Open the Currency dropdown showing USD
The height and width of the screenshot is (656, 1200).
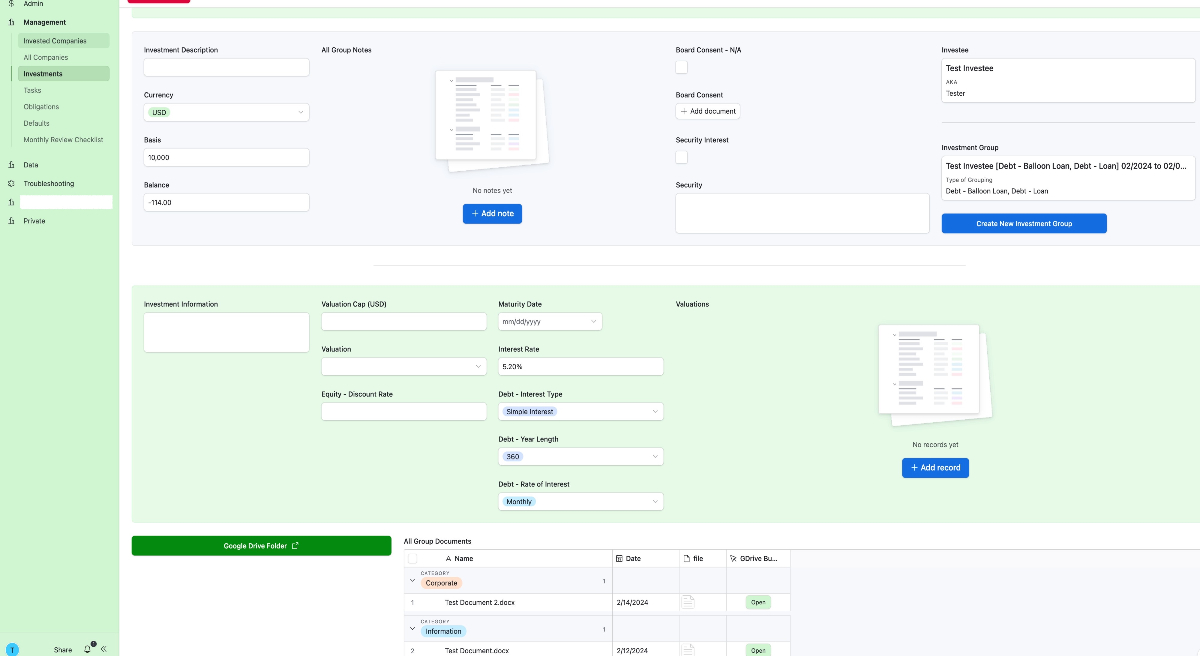(226, 112)
